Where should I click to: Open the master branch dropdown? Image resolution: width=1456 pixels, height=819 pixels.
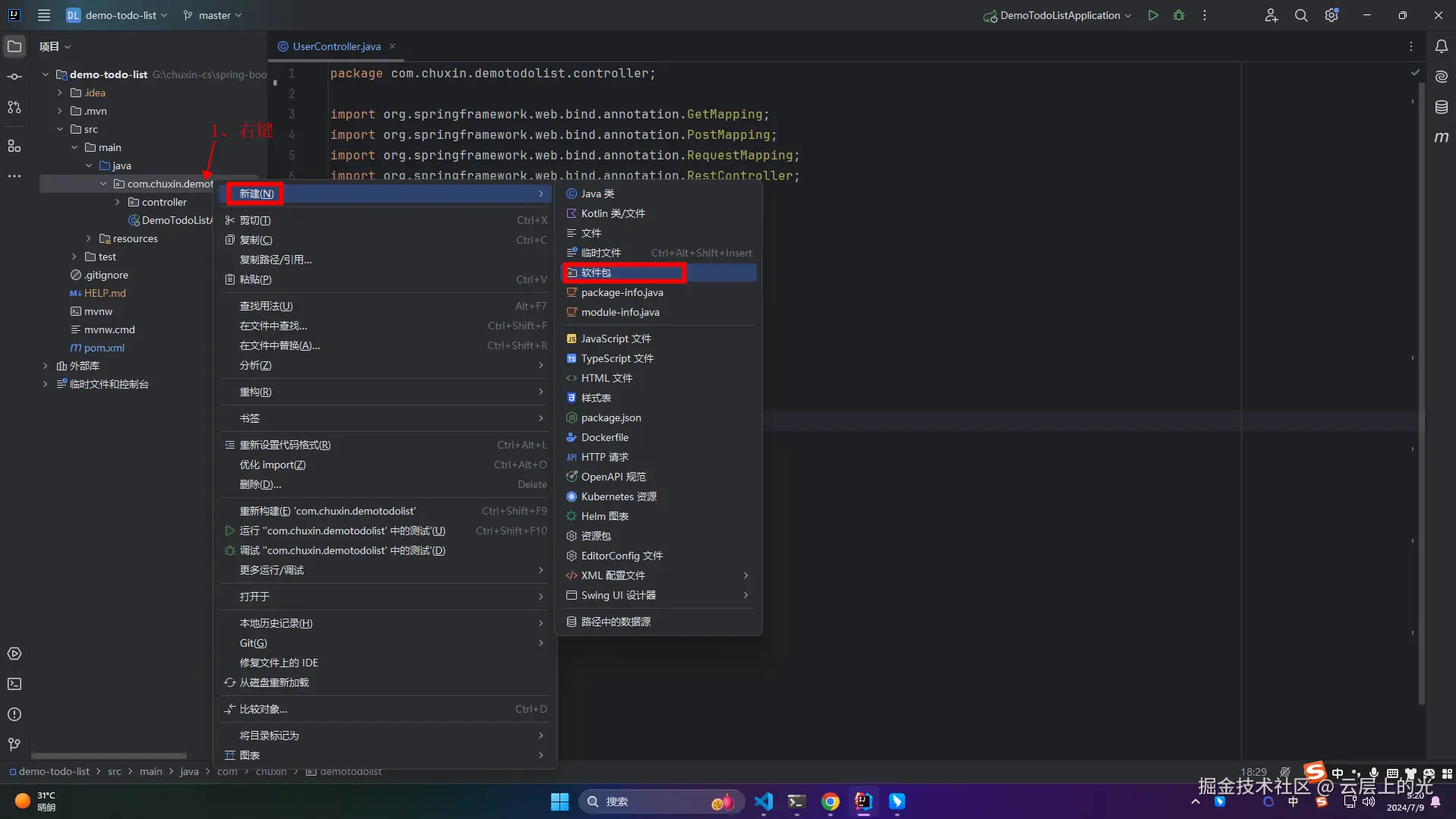(213, 15)
